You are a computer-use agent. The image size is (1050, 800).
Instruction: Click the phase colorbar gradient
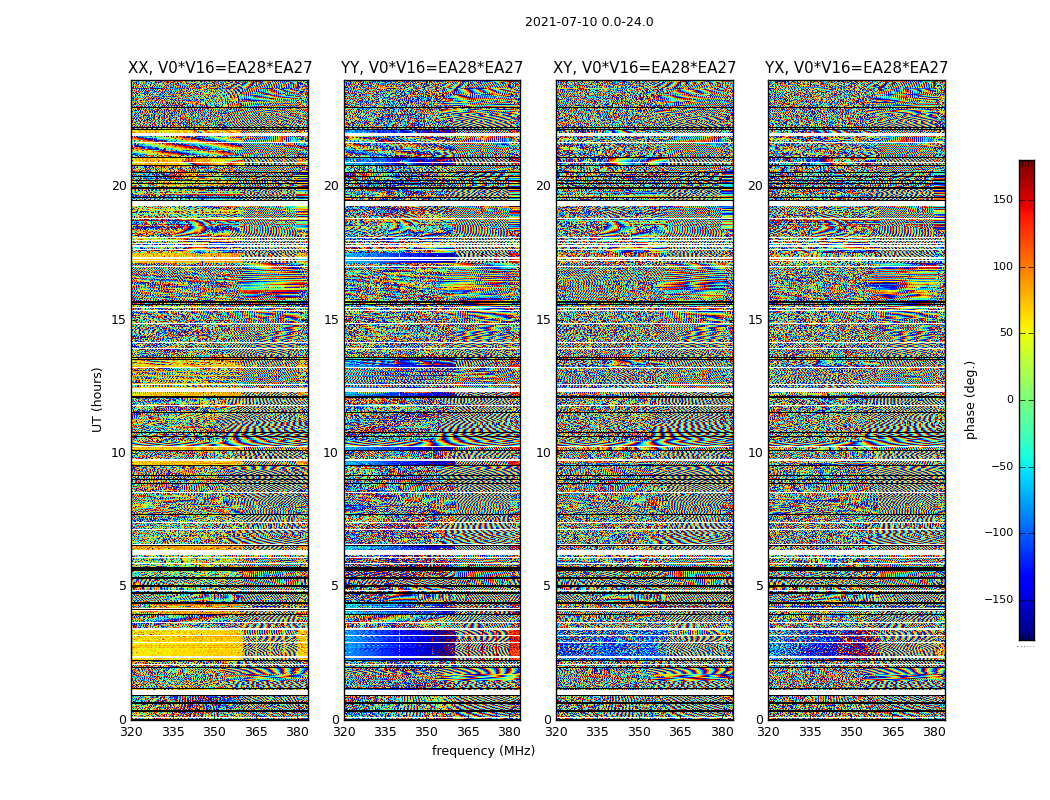coord(1027,400)
